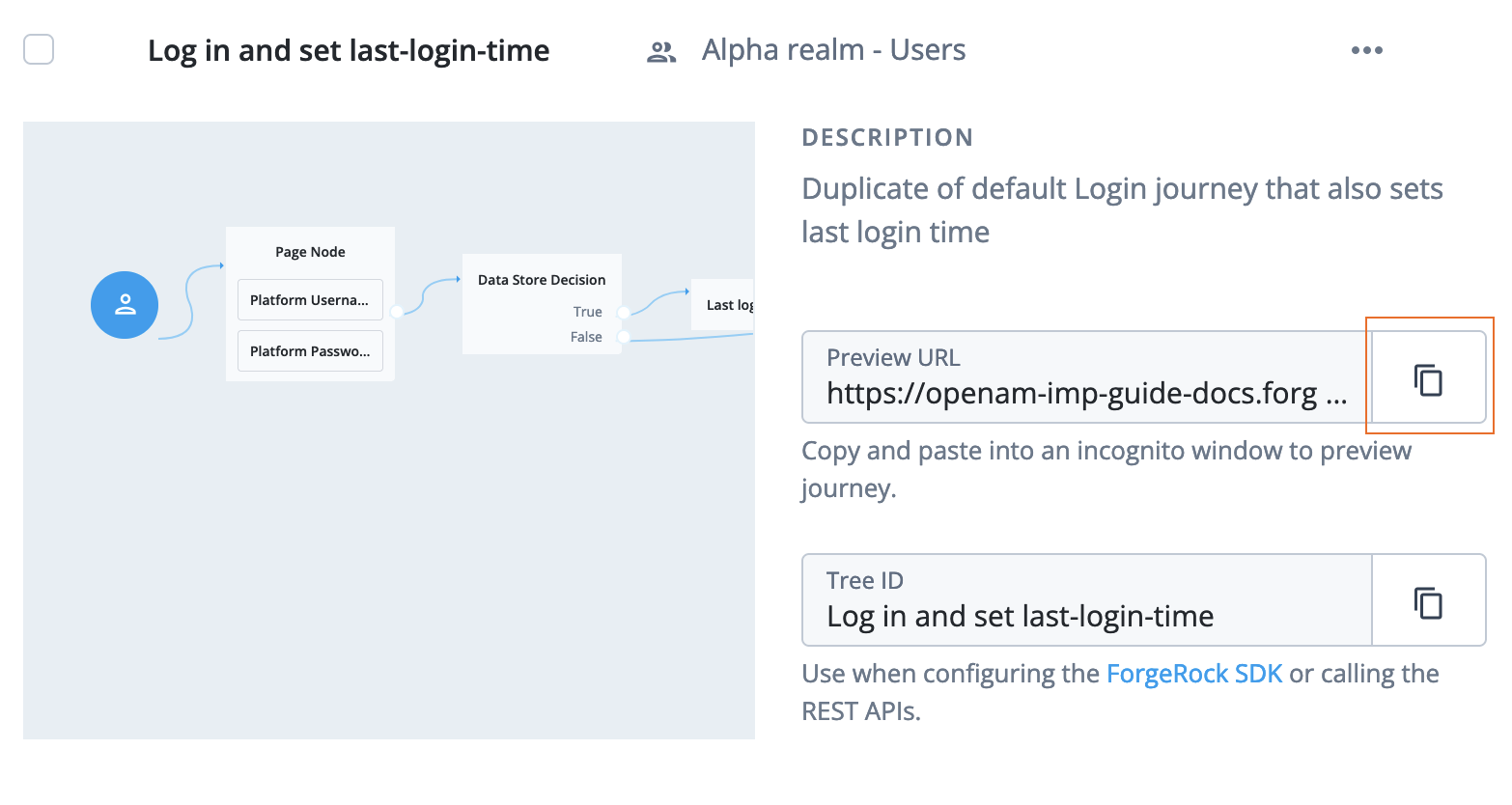Image resolution: width=1512 pixels, height=805 pixels.
Task: Select the blue user start node in the journey
Action: [x=124, y=304]
